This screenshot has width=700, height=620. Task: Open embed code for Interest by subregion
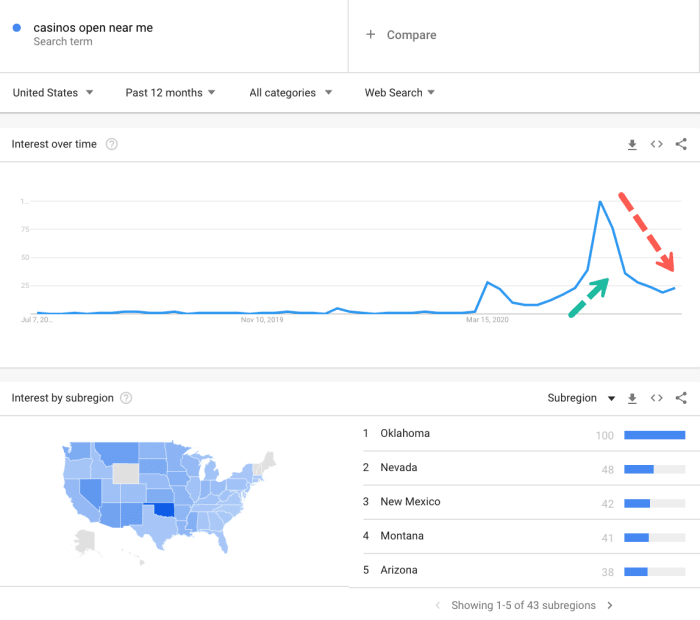click(x=656, y=398)
